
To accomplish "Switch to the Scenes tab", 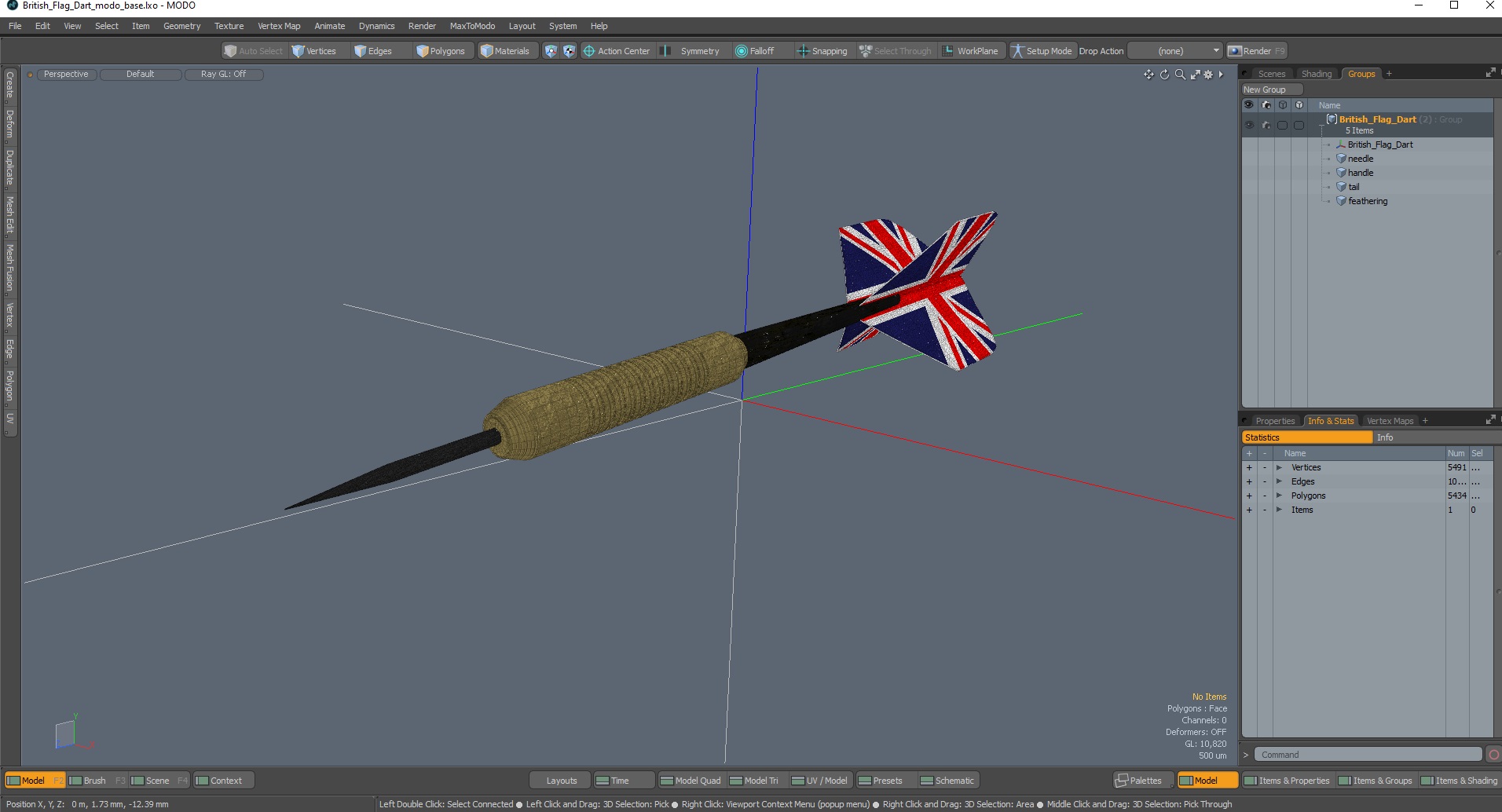I will (1271, 74).
